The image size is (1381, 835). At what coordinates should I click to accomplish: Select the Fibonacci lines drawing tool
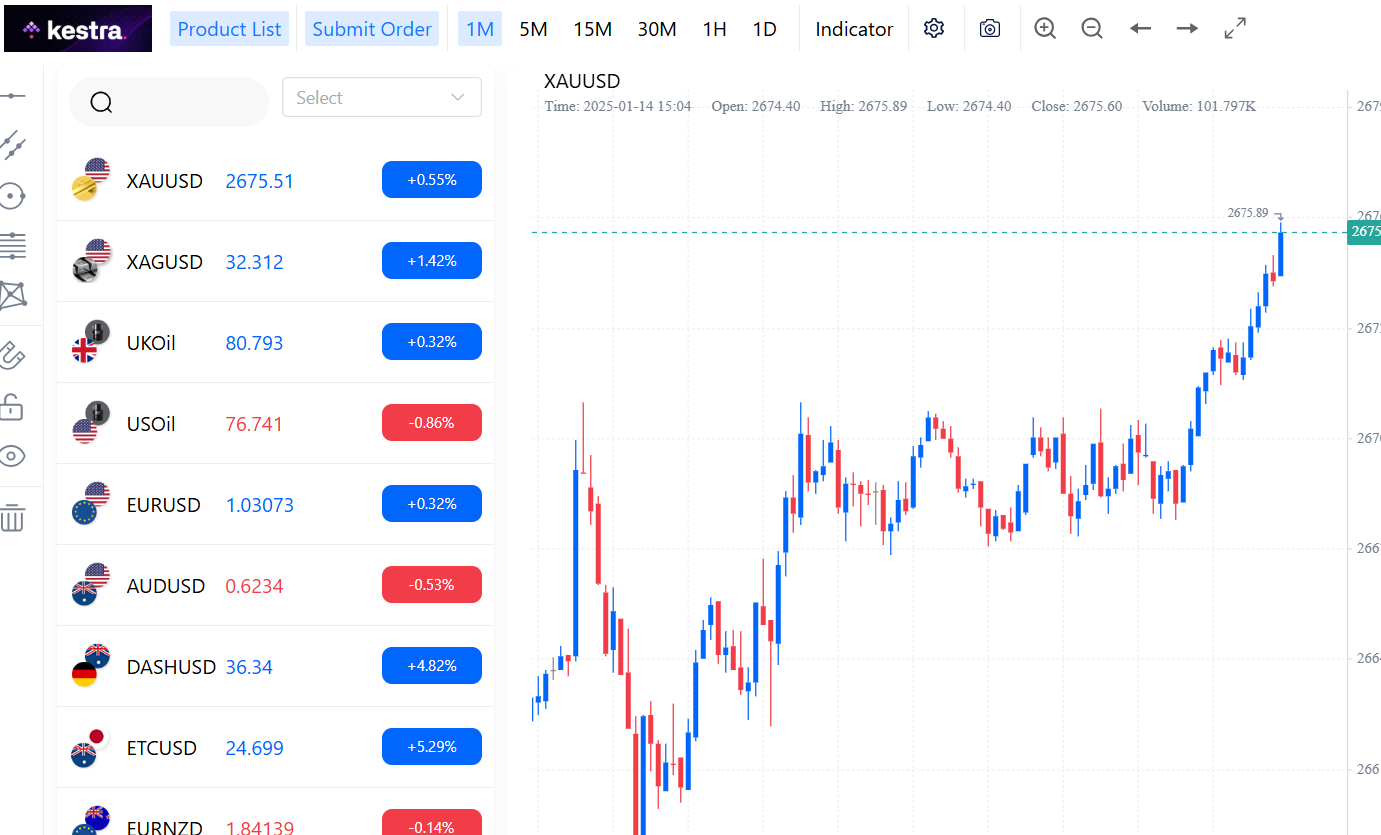click(x=13, y=244)
